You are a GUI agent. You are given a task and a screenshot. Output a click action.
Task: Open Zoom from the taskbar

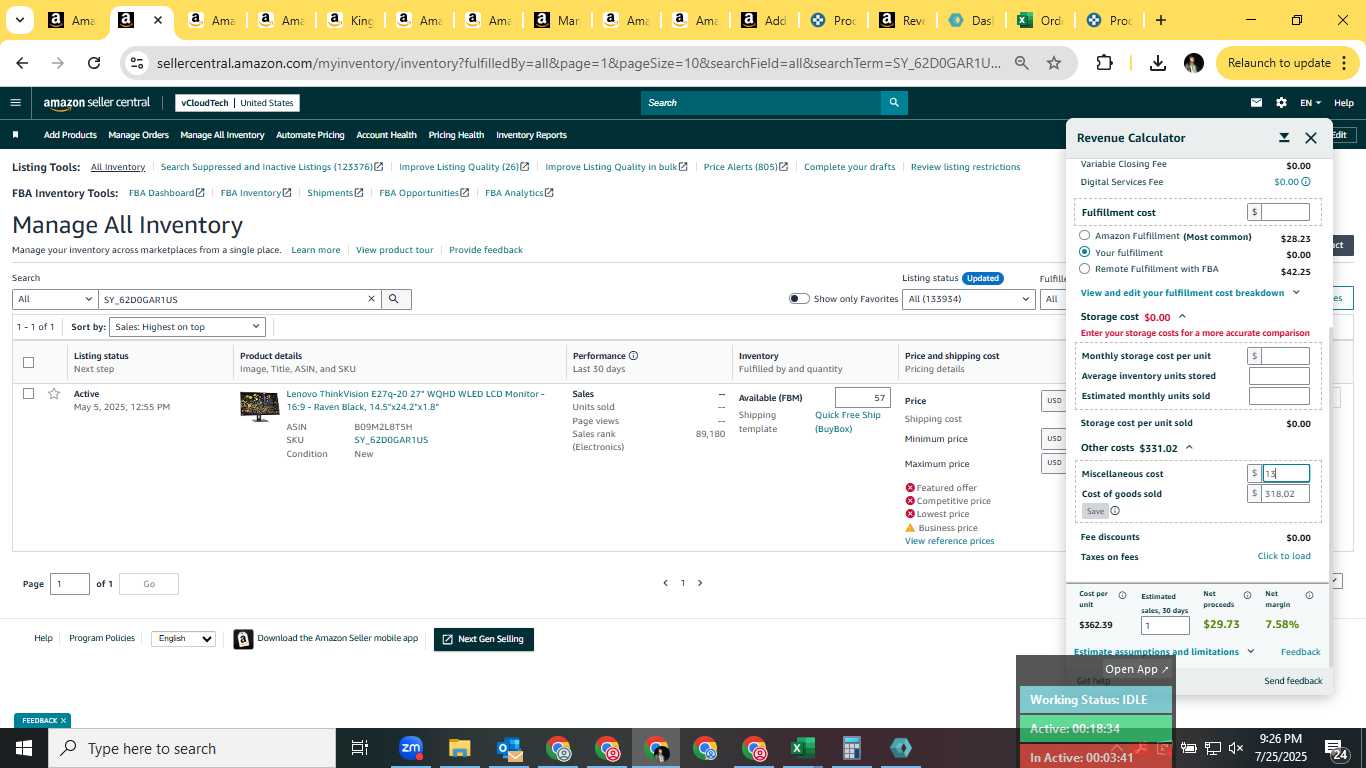click(410, 748)
